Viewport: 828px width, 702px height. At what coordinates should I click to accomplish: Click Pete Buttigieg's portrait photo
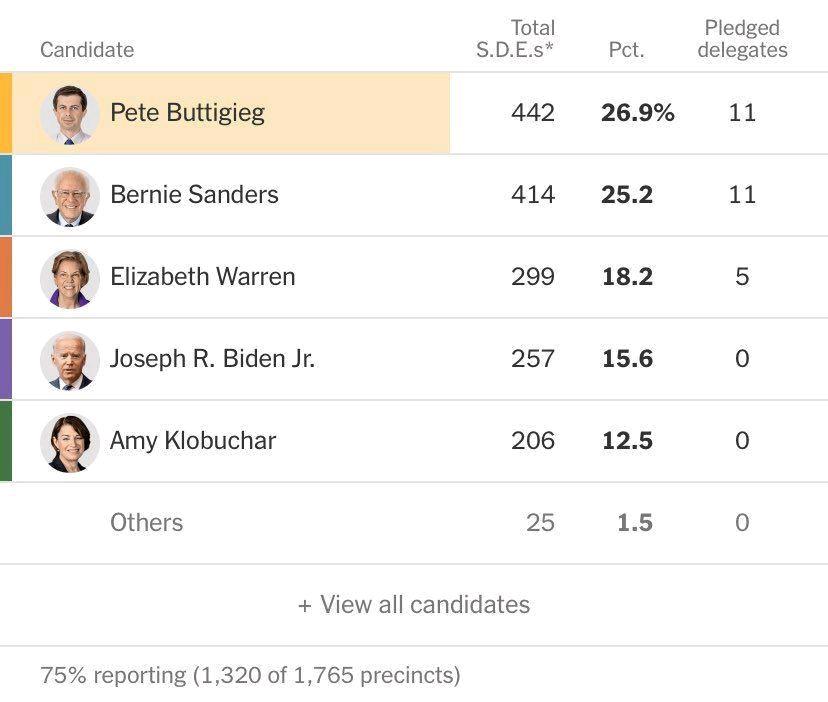click(x=70, y=114)
